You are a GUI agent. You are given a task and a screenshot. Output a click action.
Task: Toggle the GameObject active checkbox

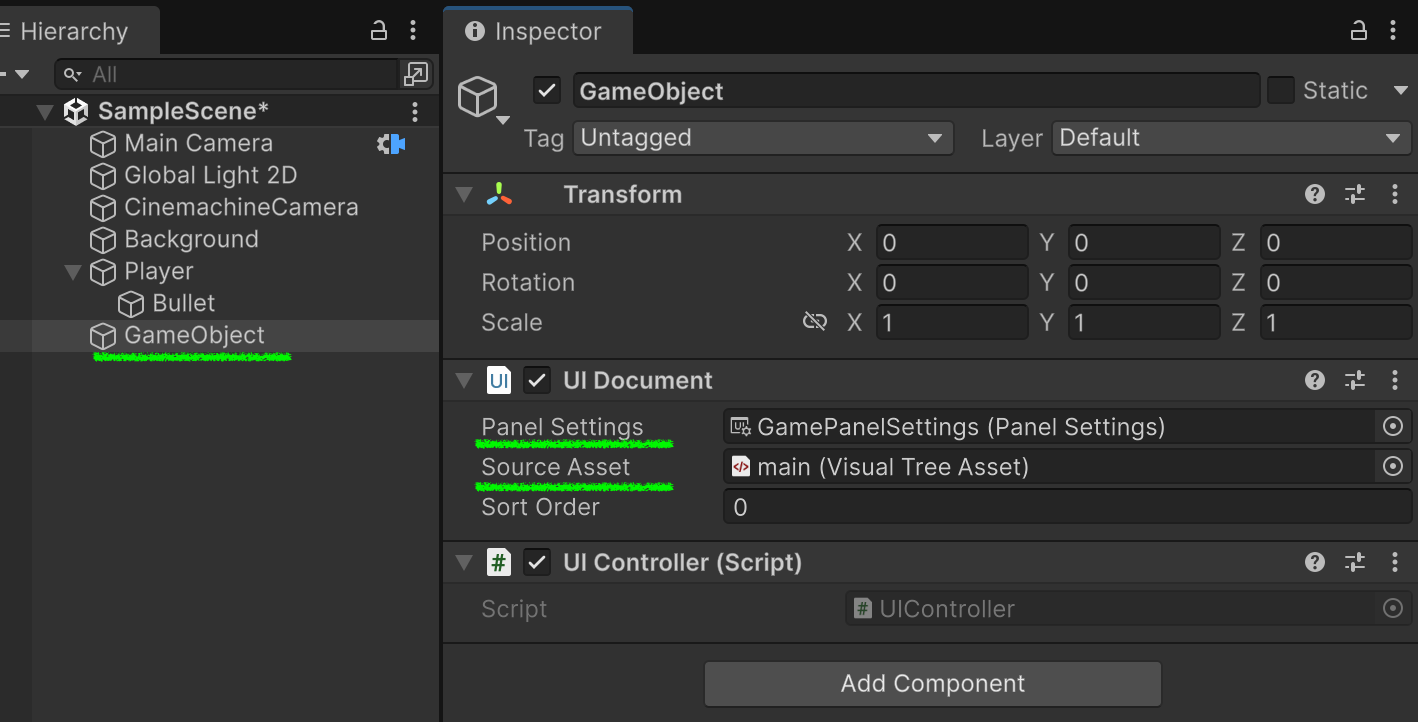coord(546,91)
